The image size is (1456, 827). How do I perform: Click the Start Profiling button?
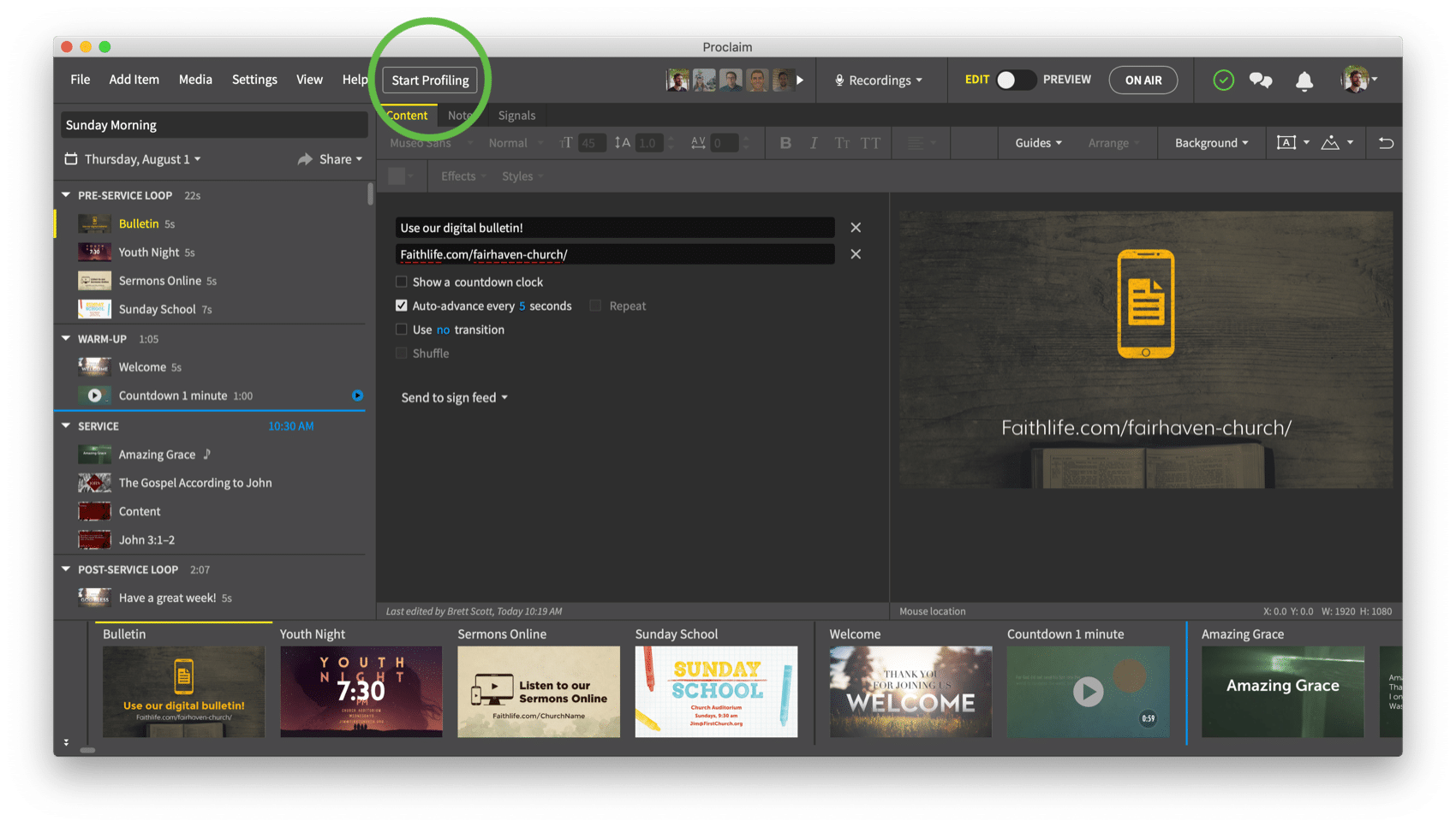(x=430, y=80)
